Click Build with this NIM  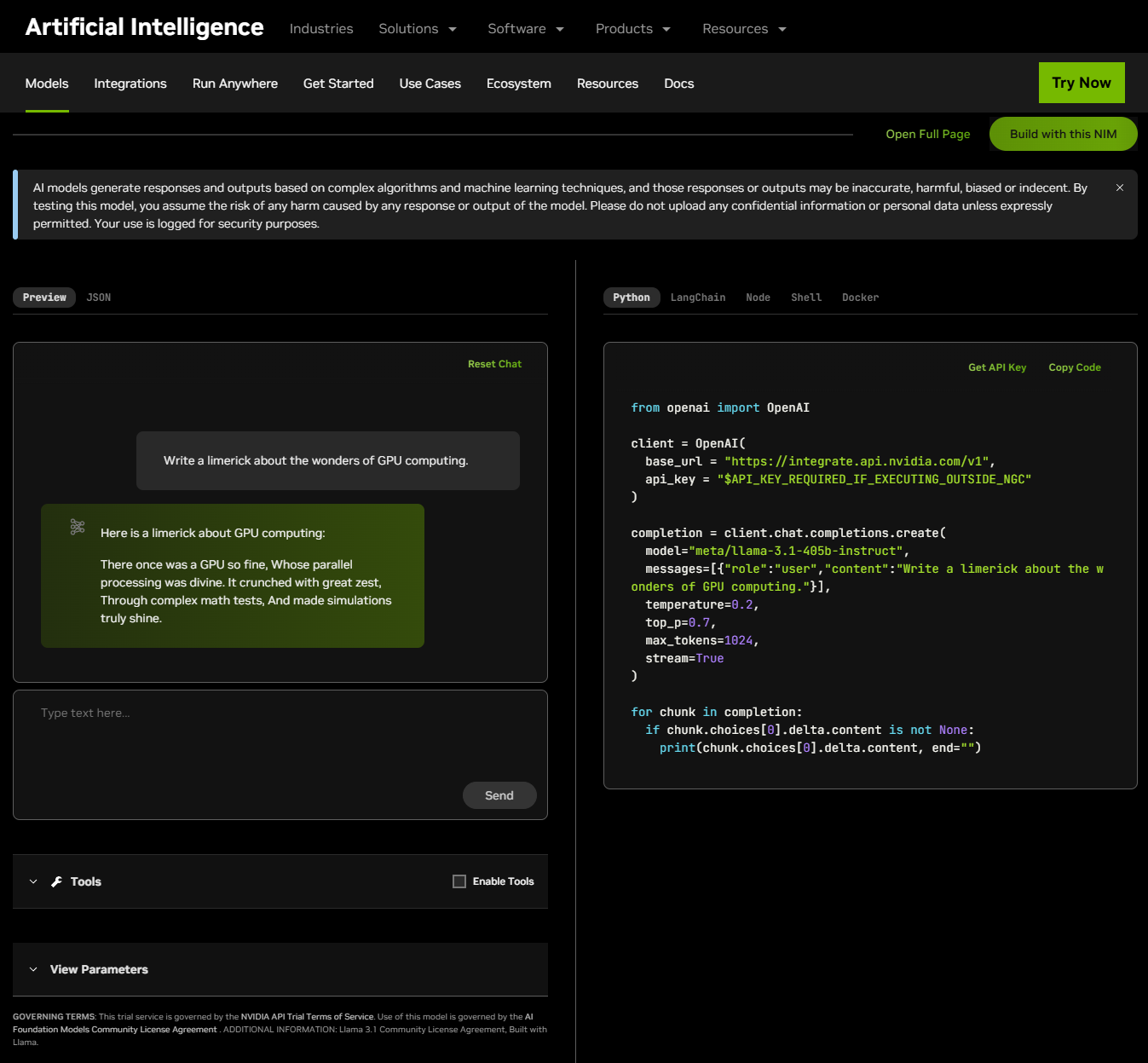click(1063, 134)
